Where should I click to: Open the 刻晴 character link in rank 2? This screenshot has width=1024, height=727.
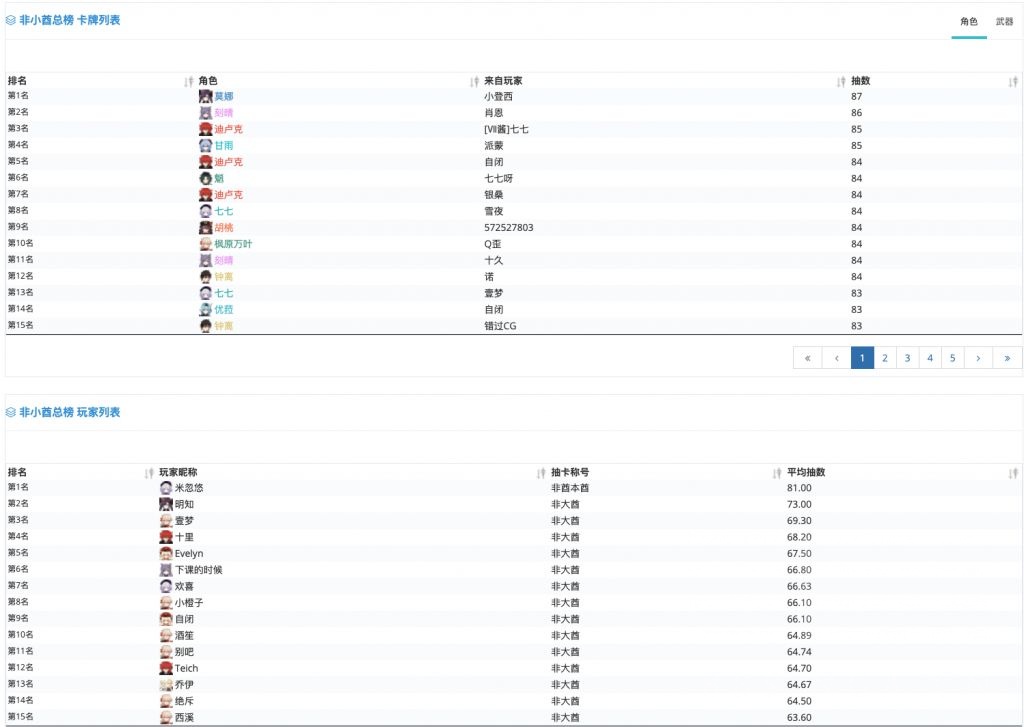tap(224, 113)
